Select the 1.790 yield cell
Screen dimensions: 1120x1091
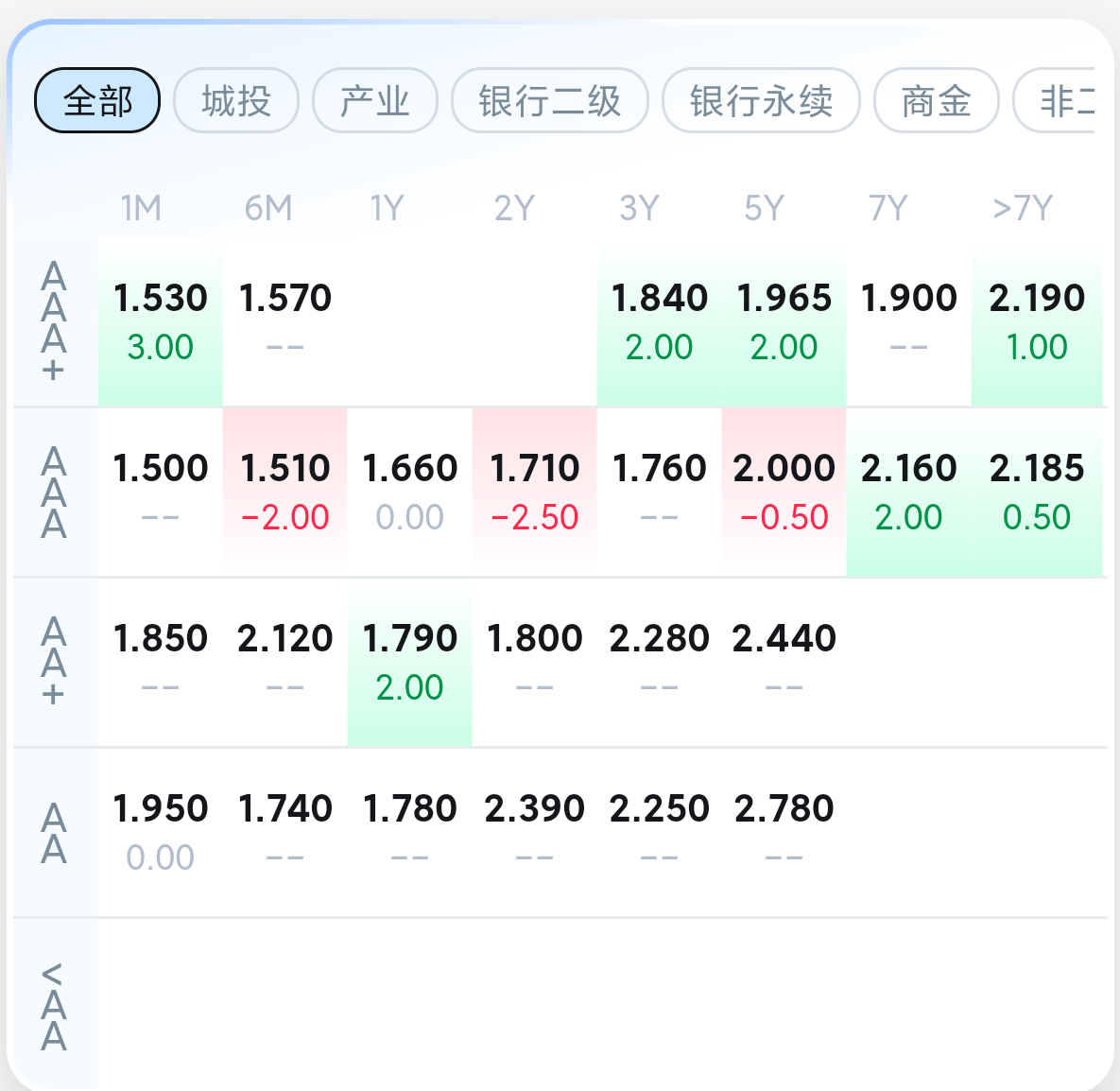pyautogui.click(x=410, y=662)
